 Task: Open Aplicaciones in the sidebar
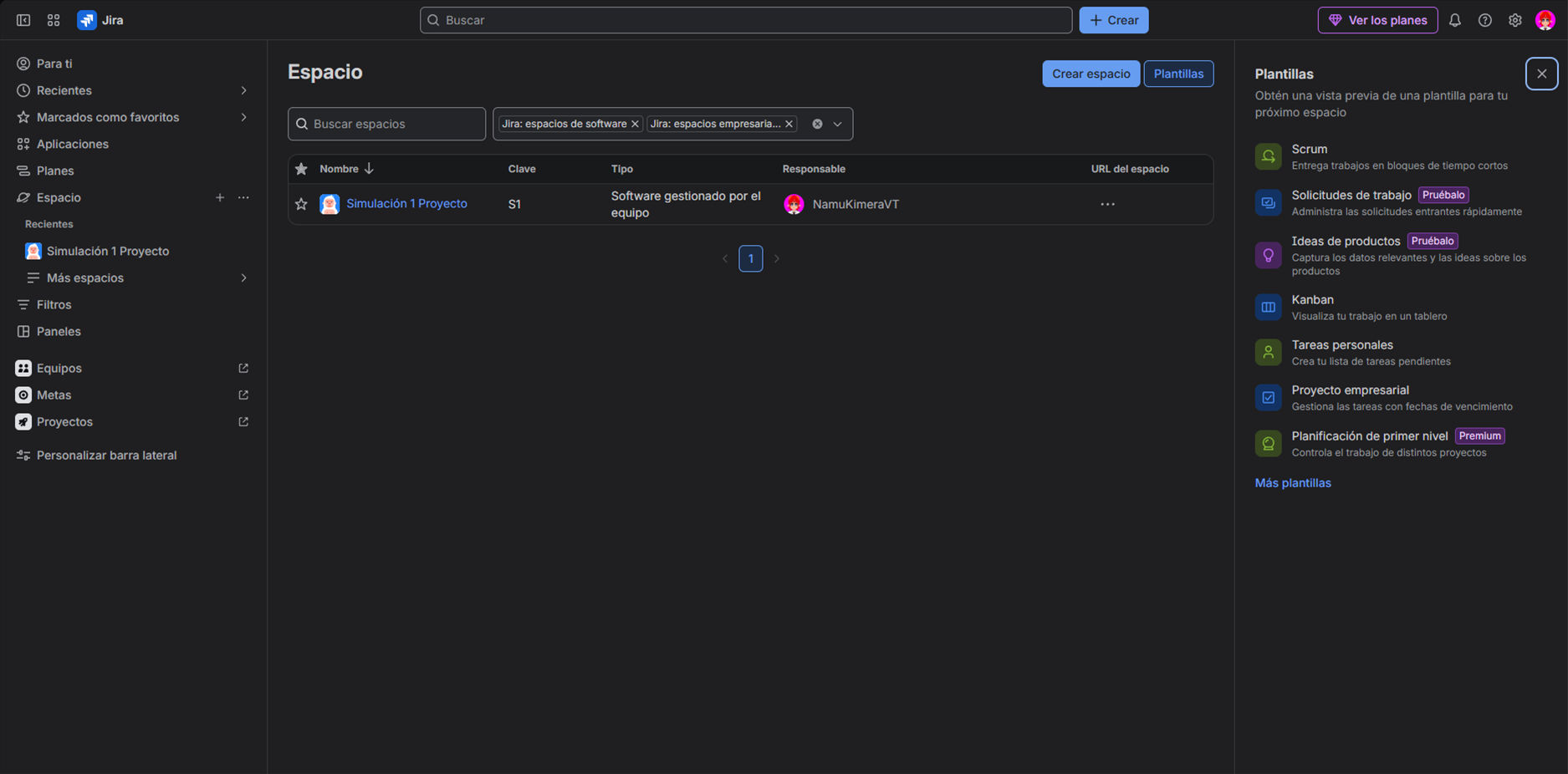[x=134, y=144]
